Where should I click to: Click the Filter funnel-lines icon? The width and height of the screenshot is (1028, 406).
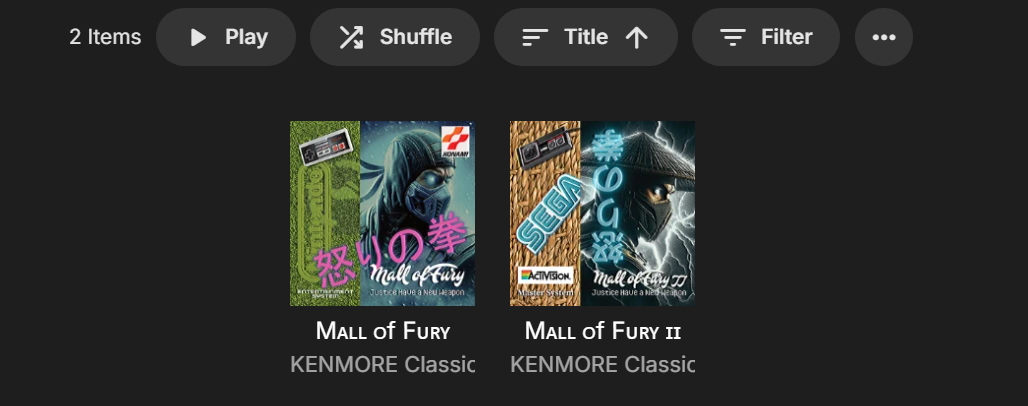[x=733, y=37]
